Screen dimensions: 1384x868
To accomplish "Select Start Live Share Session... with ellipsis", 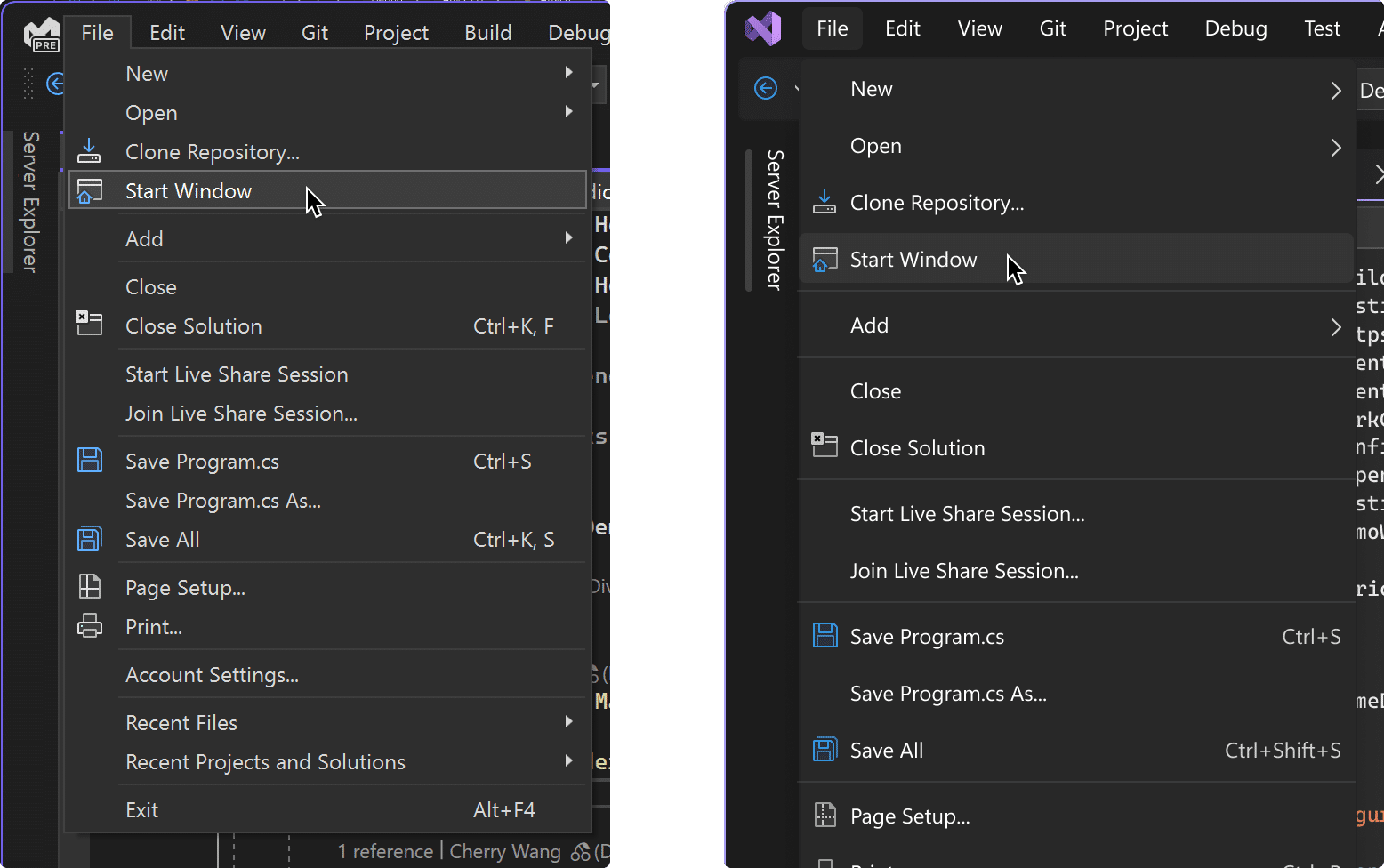I will (967, 514).
